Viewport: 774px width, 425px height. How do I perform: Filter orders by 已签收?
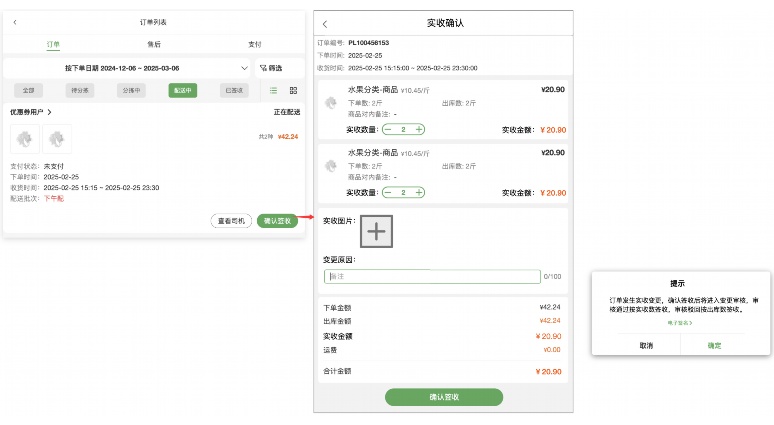(234, 90)
